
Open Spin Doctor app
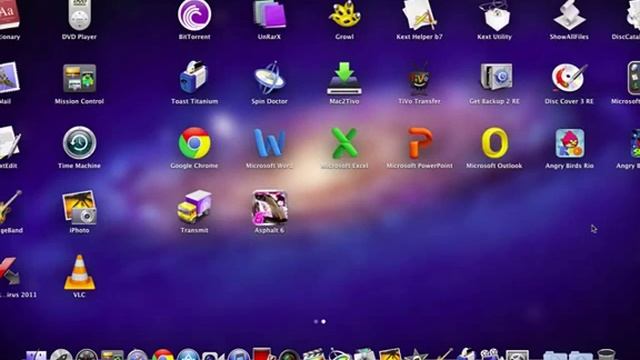tap(269, 78)
